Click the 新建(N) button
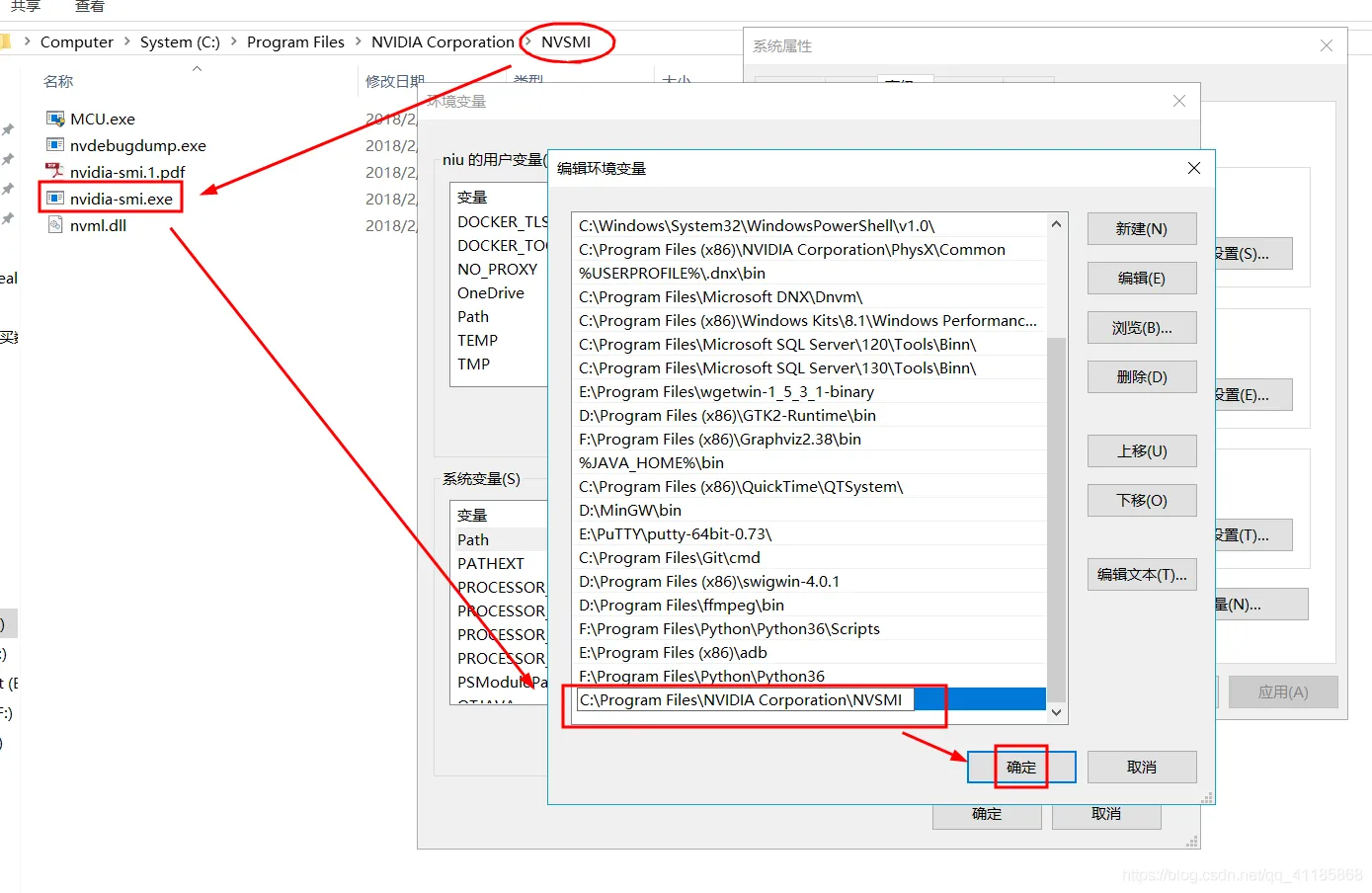This screenshot has height=893, width=1372. point(1142,228)
